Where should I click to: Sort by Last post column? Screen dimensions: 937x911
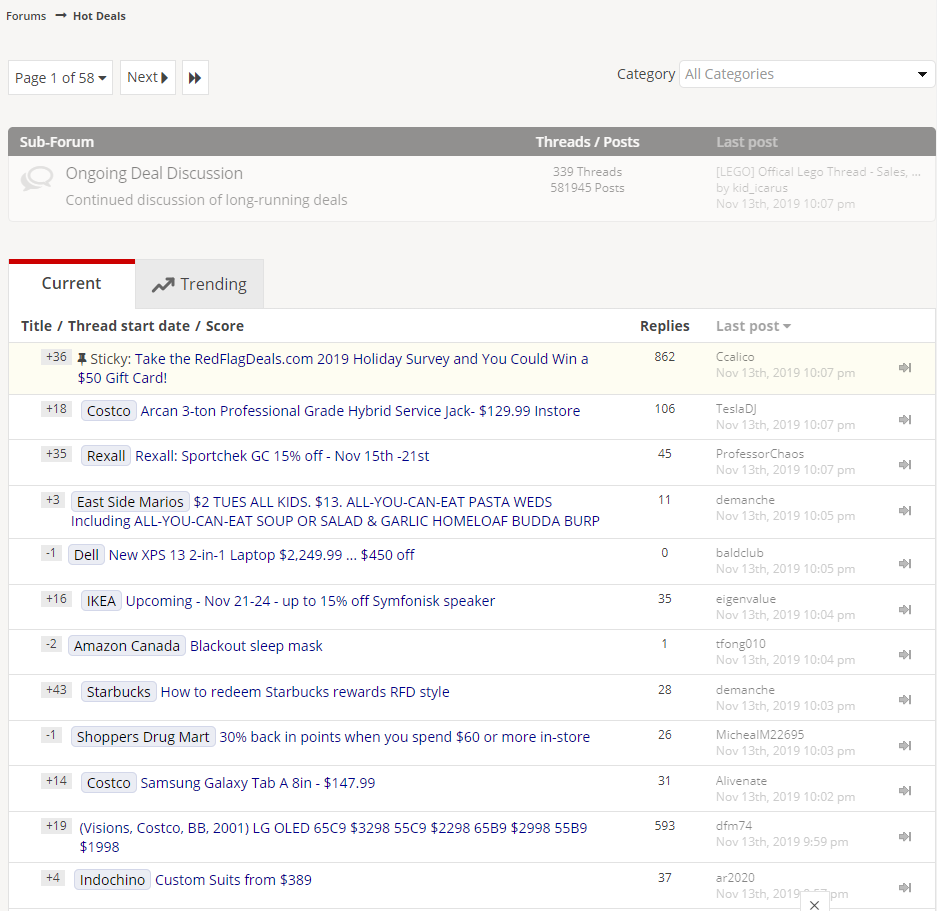pos(753,326)
